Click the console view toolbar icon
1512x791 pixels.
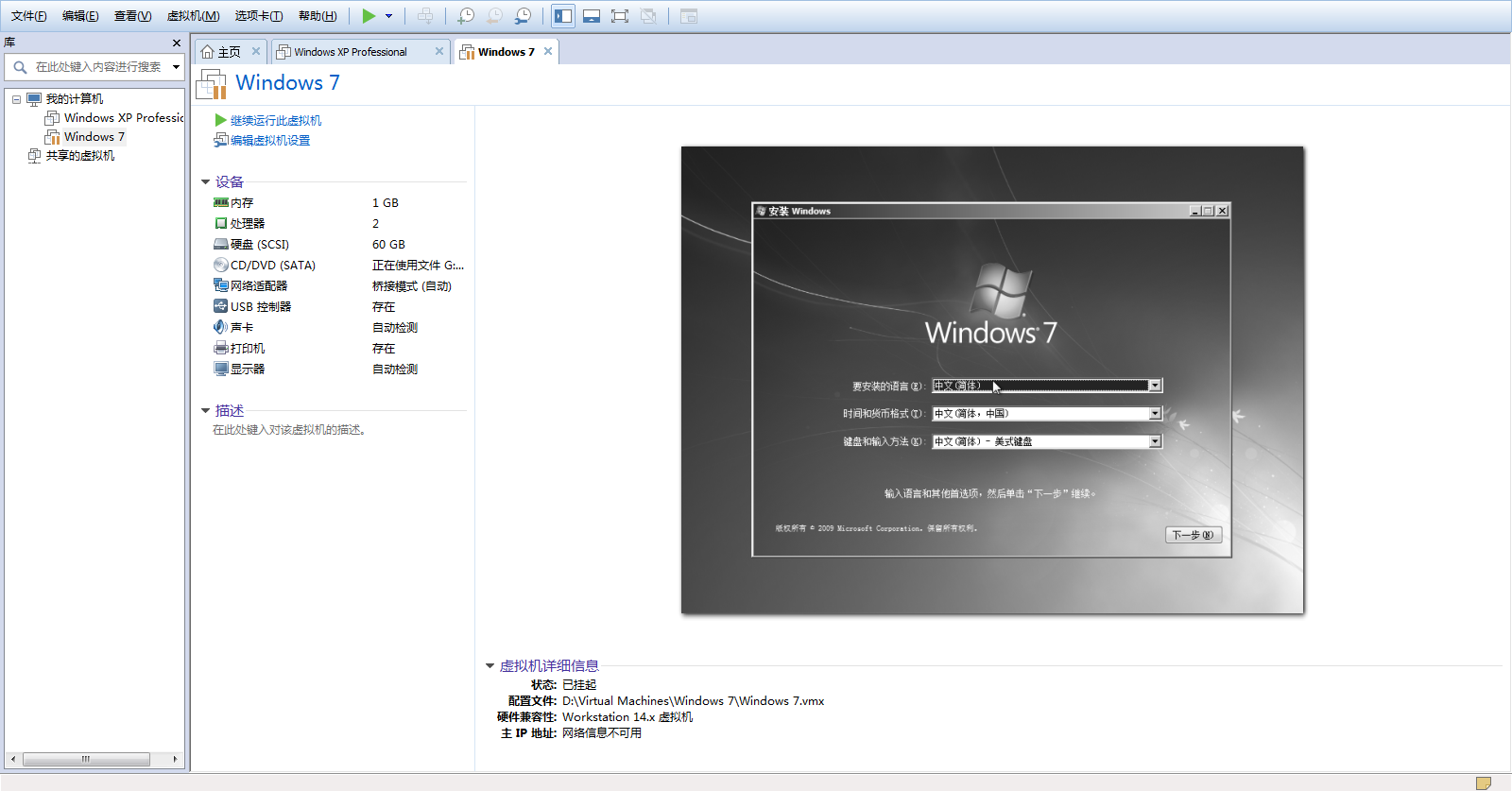click(689, 16)
